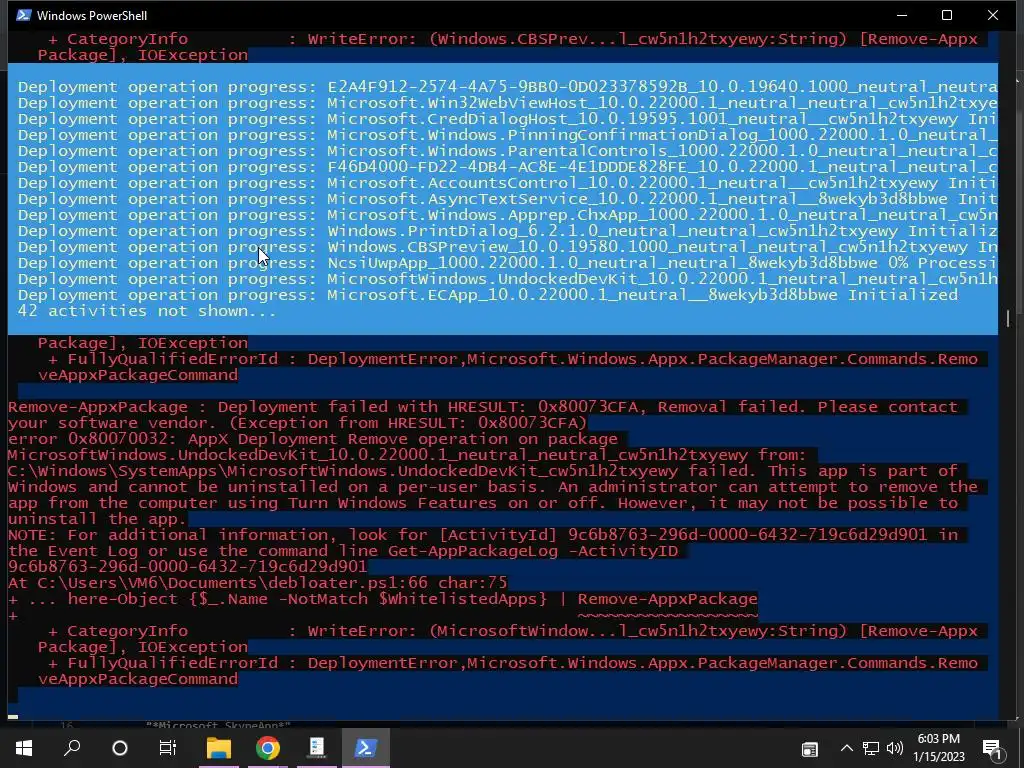Image resolution: width=1024 pixels, height=768 pixels.
Task: Open the Windows Start menu
Action: click(x=24, y=748)
